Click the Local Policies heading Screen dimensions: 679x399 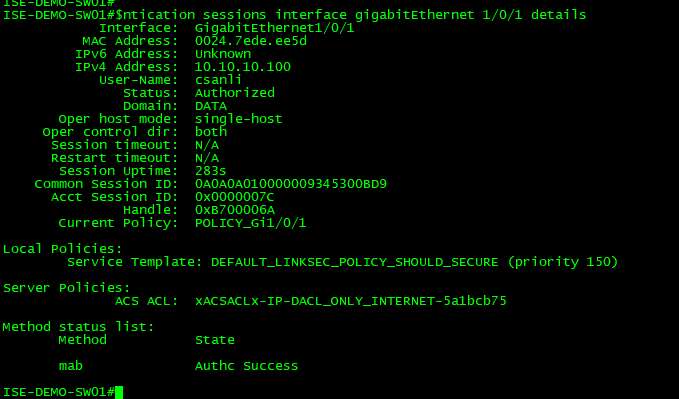63,249
